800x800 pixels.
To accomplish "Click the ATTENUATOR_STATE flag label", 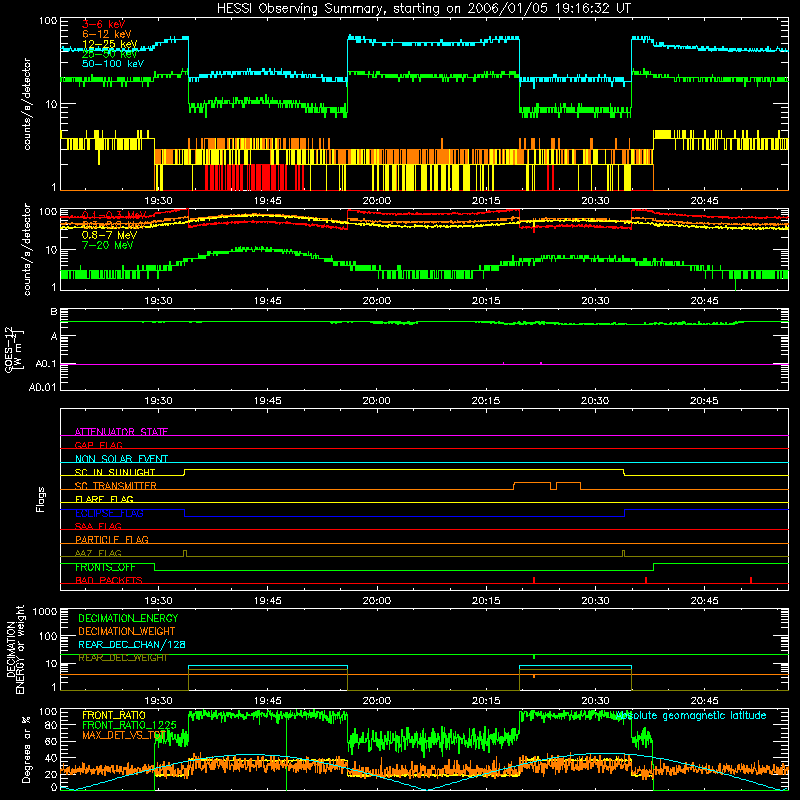I will pos(121,432).
